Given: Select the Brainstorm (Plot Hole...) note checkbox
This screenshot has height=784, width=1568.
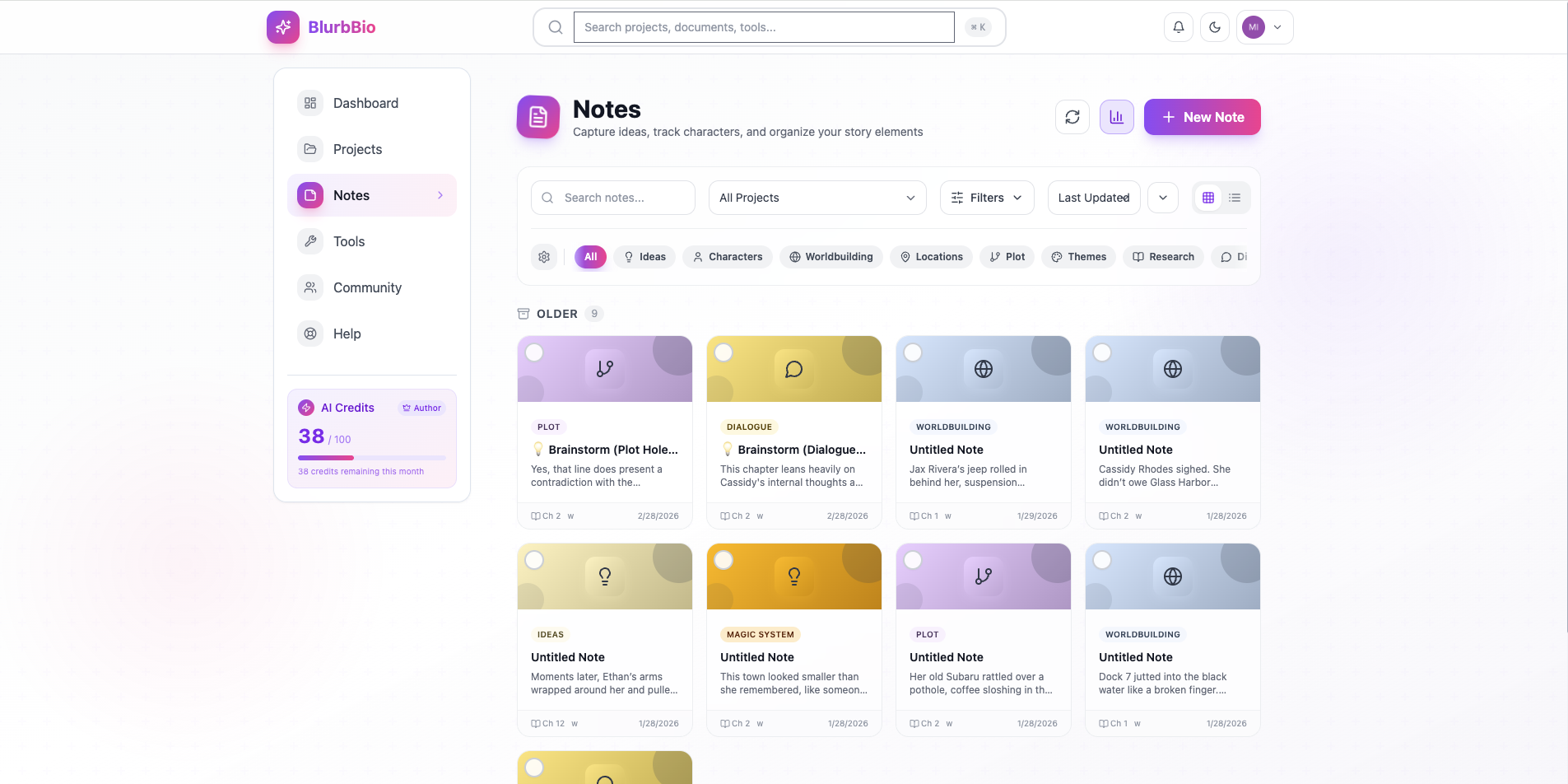Looking at the screenshot, I should (x=534, y=352).
